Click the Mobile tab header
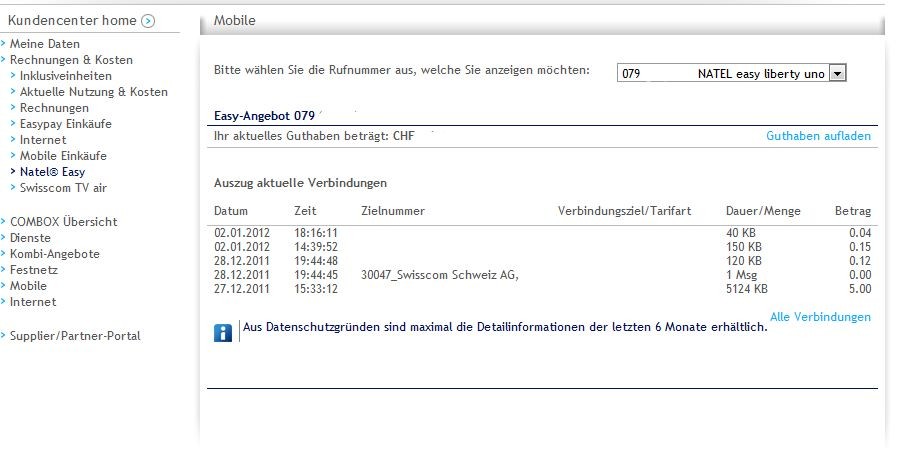Screen dimensions: 908x458 [x=235, y=20]
